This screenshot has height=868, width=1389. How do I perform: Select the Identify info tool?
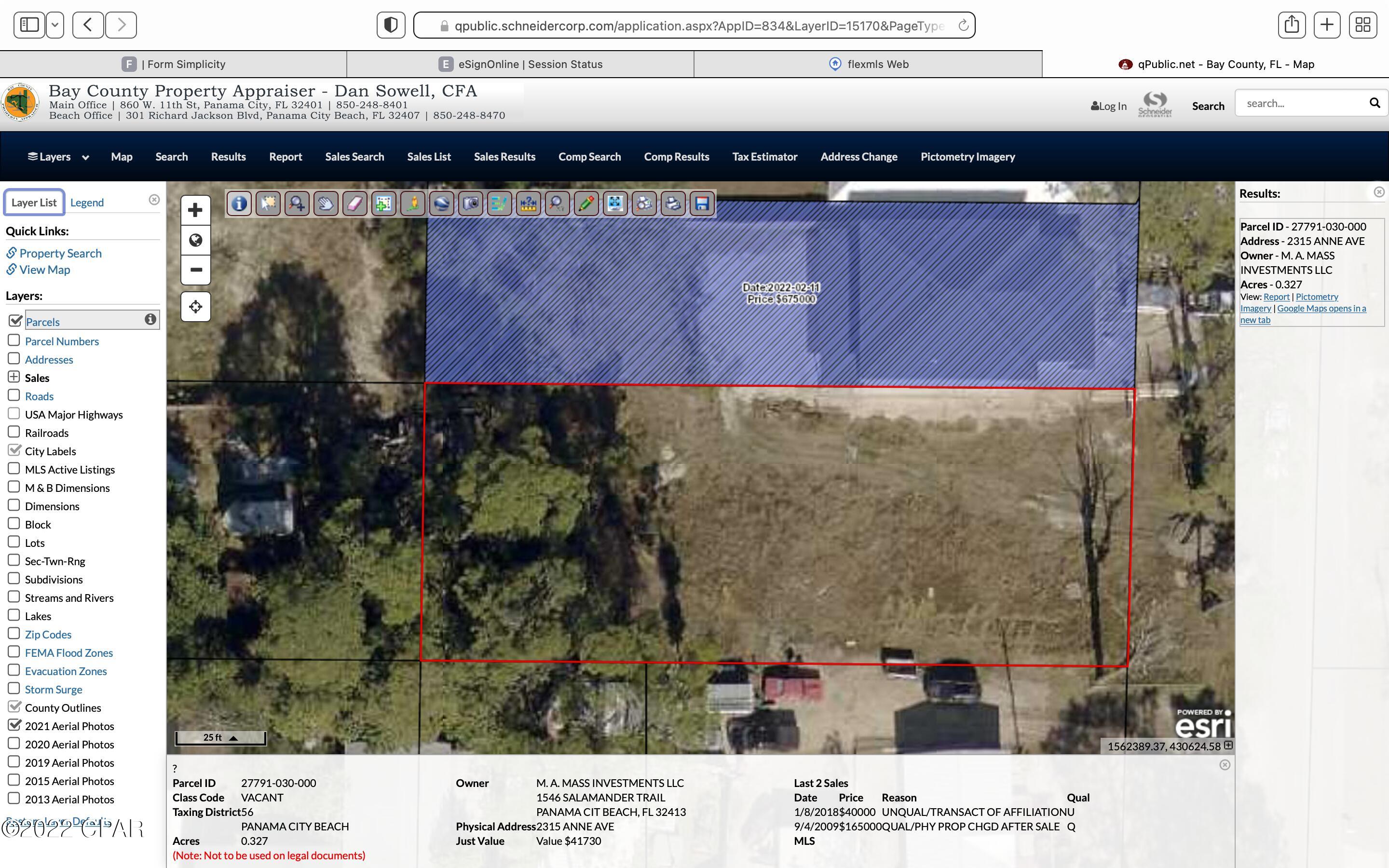click(239, 204)
